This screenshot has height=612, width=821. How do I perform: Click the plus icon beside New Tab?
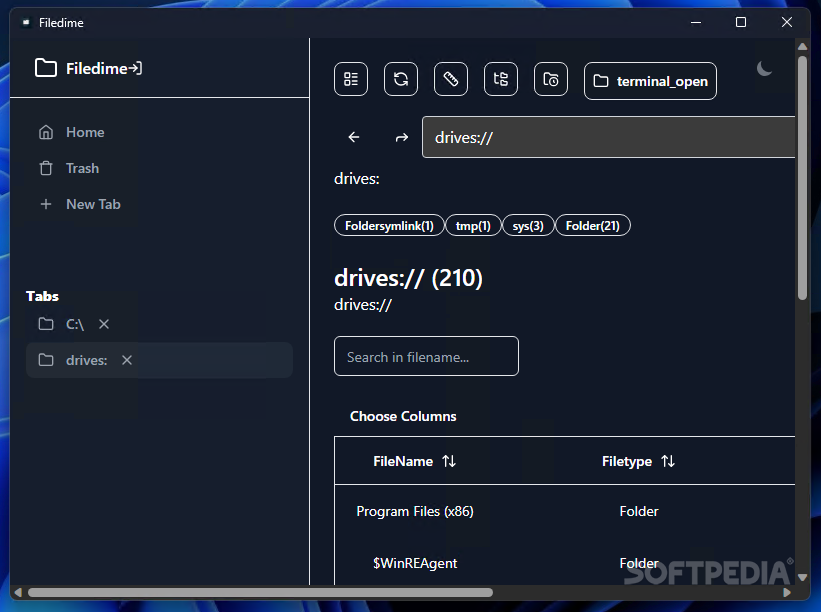[x=46, y=204]
